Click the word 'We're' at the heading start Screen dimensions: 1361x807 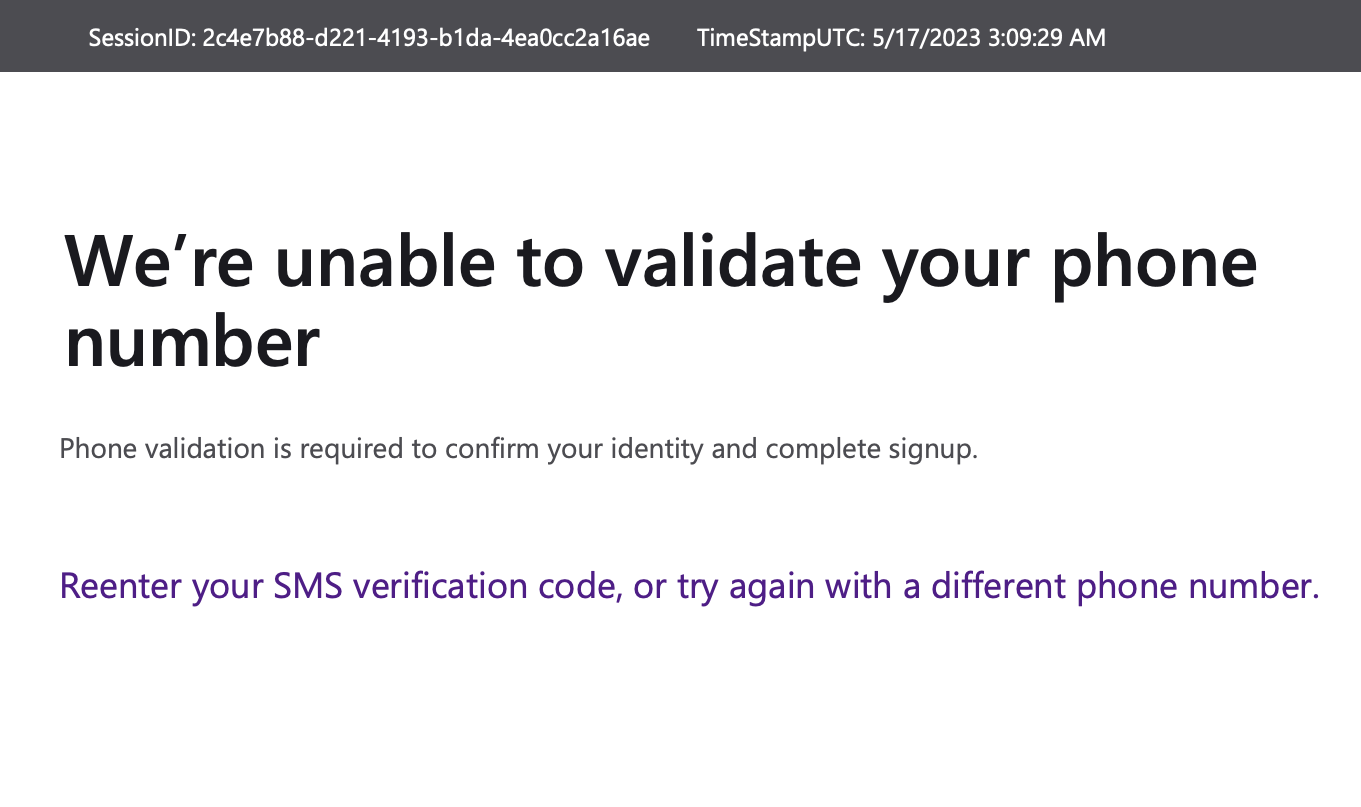[160, 262]
